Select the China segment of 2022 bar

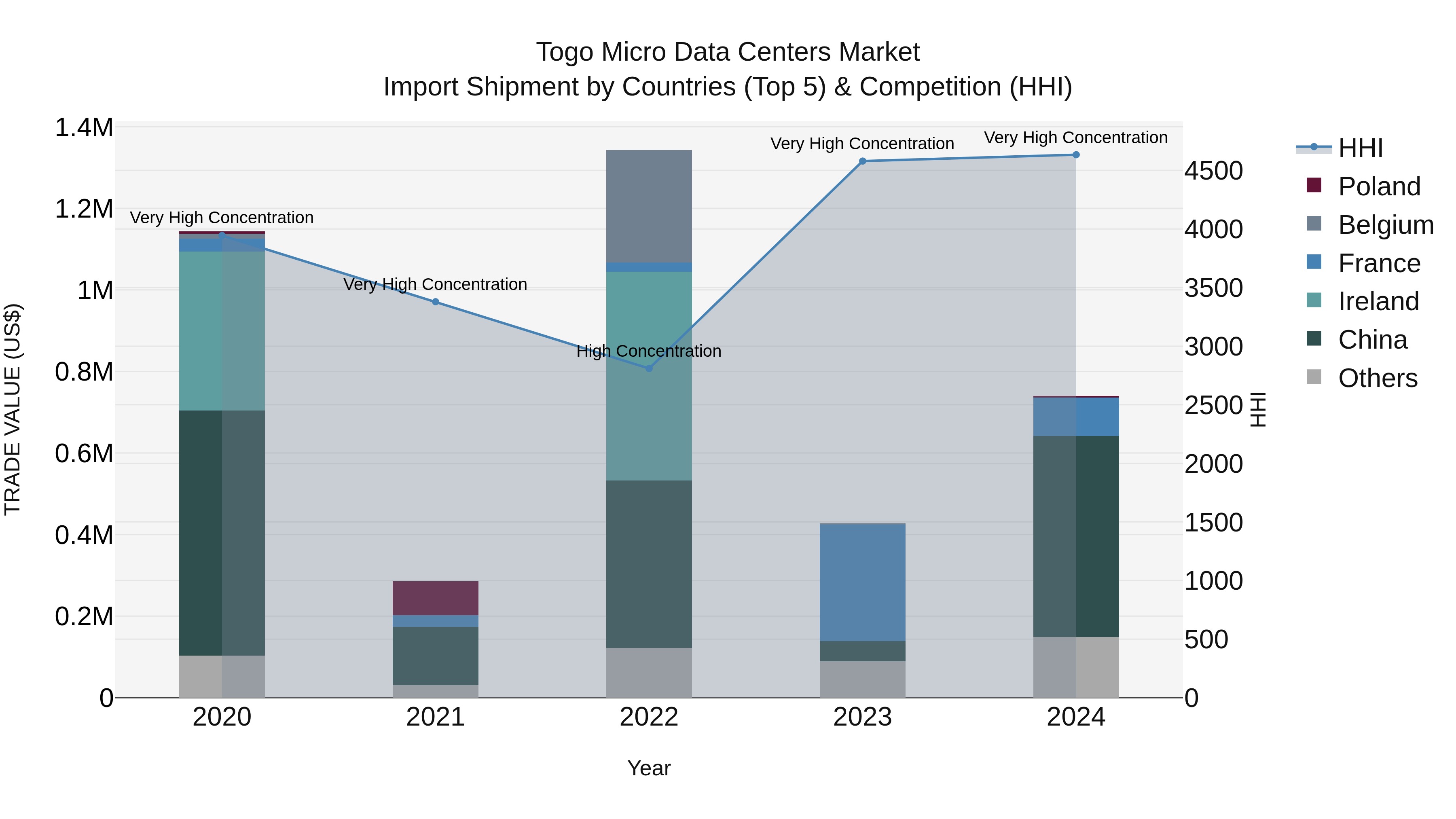pos(649,564)
